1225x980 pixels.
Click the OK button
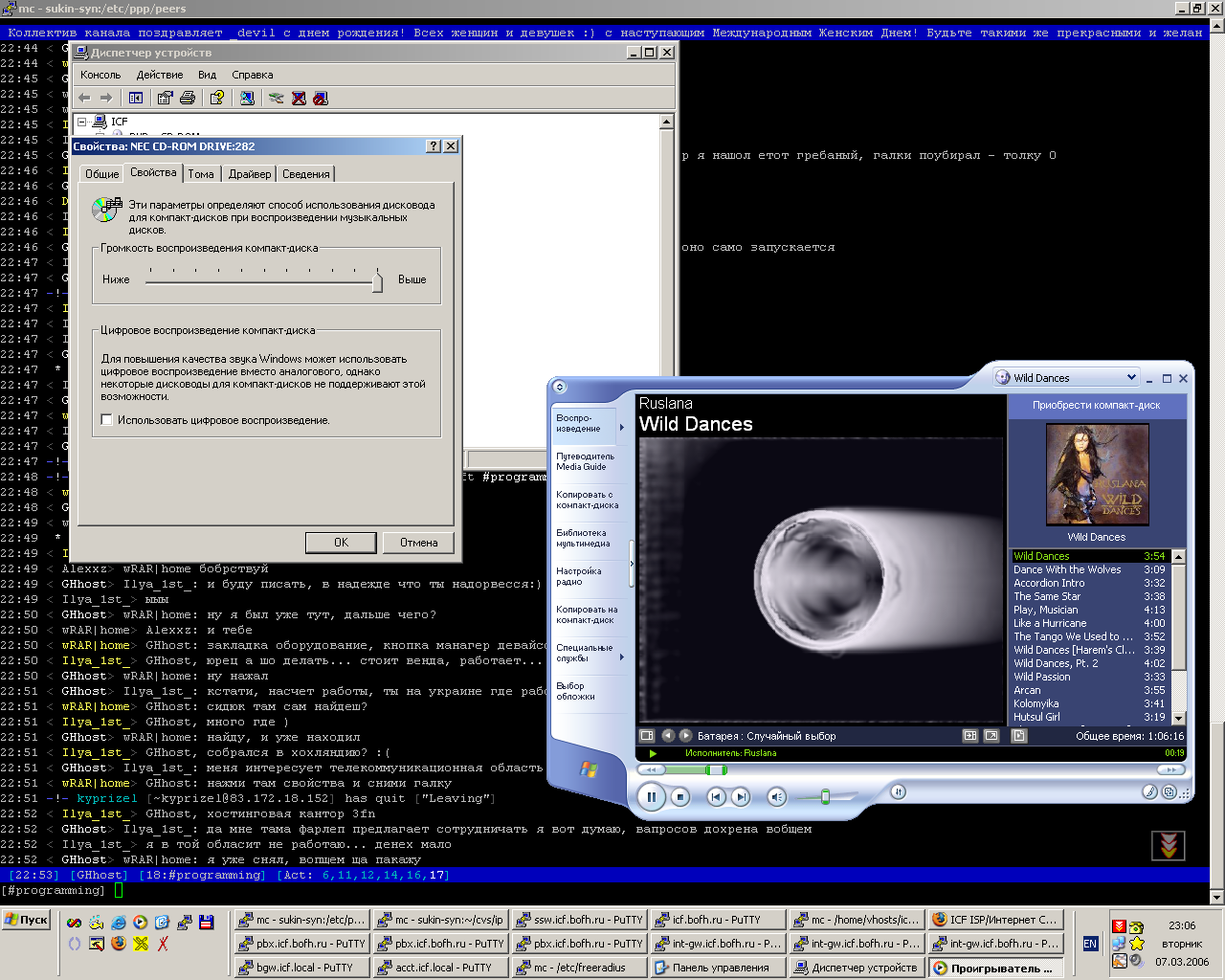(341, 543)
